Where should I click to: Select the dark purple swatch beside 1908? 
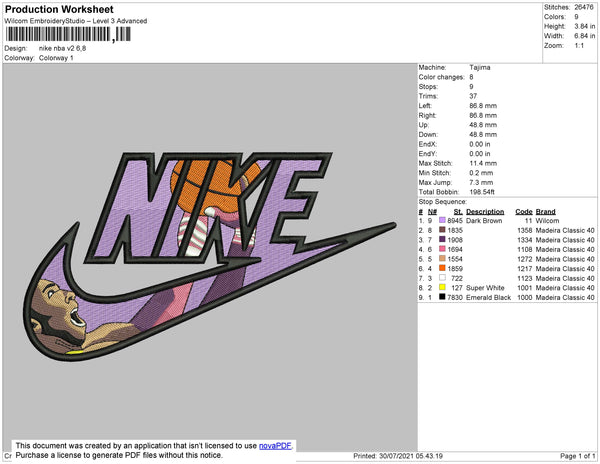click(x=442, y=240)
